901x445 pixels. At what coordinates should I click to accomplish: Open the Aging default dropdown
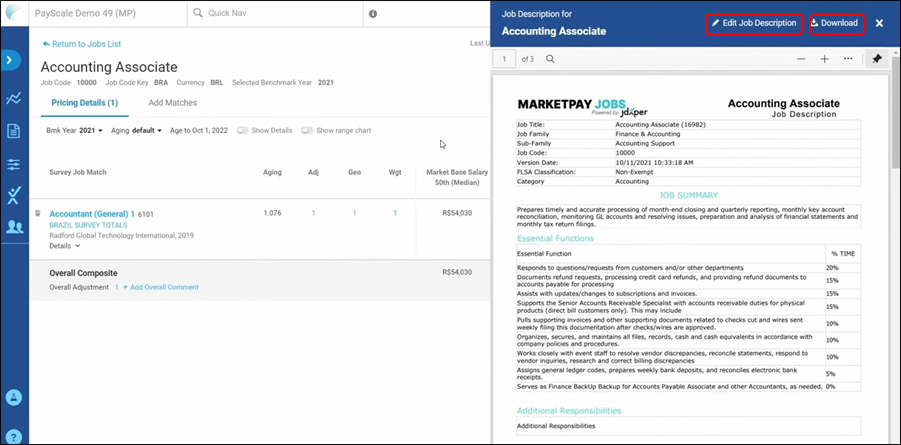tap(139, 131)
